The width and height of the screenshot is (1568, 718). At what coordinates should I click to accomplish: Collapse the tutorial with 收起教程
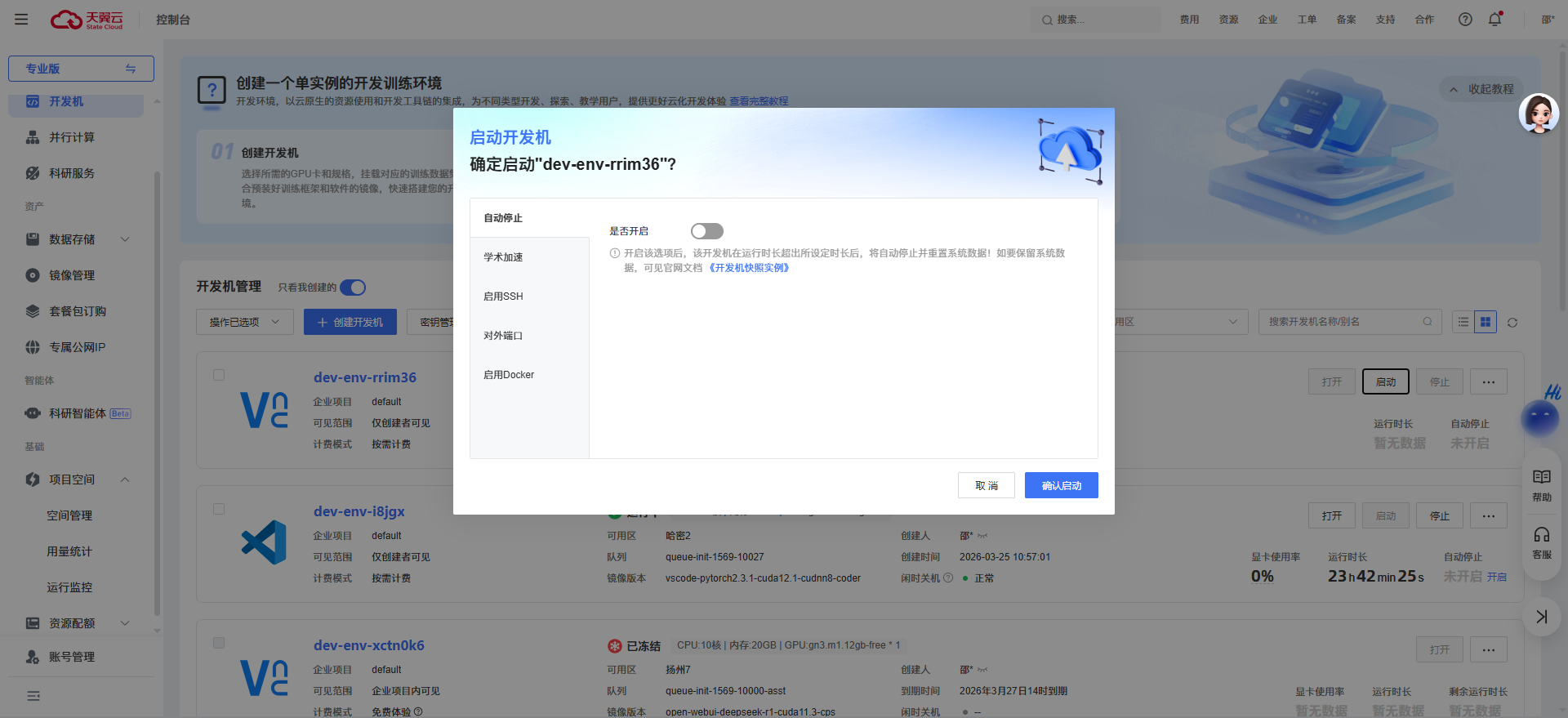(x=1482, y=89)
